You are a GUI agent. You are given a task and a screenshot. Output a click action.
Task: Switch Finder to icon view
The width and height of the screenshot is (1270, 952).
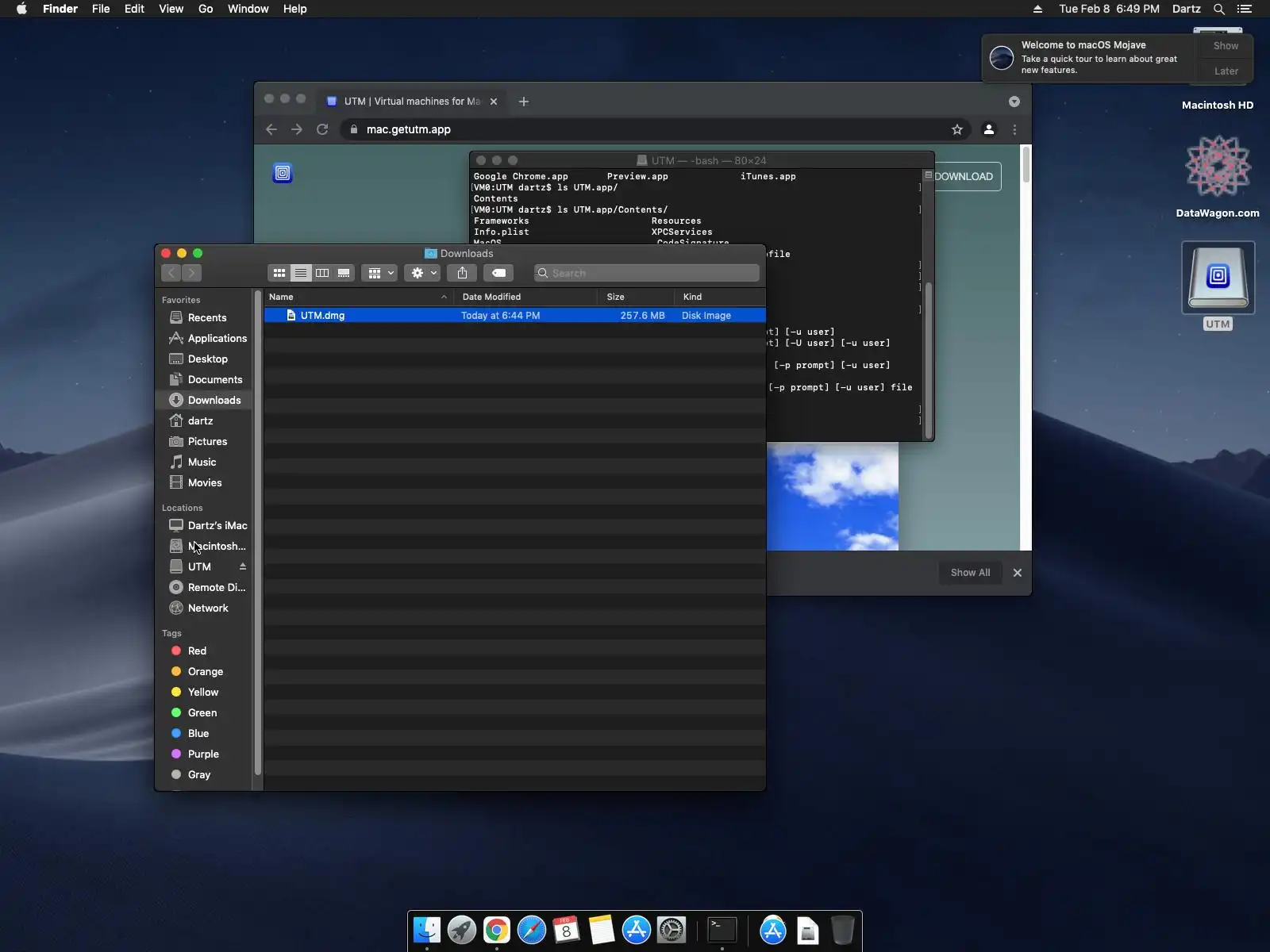coord(279,273)
